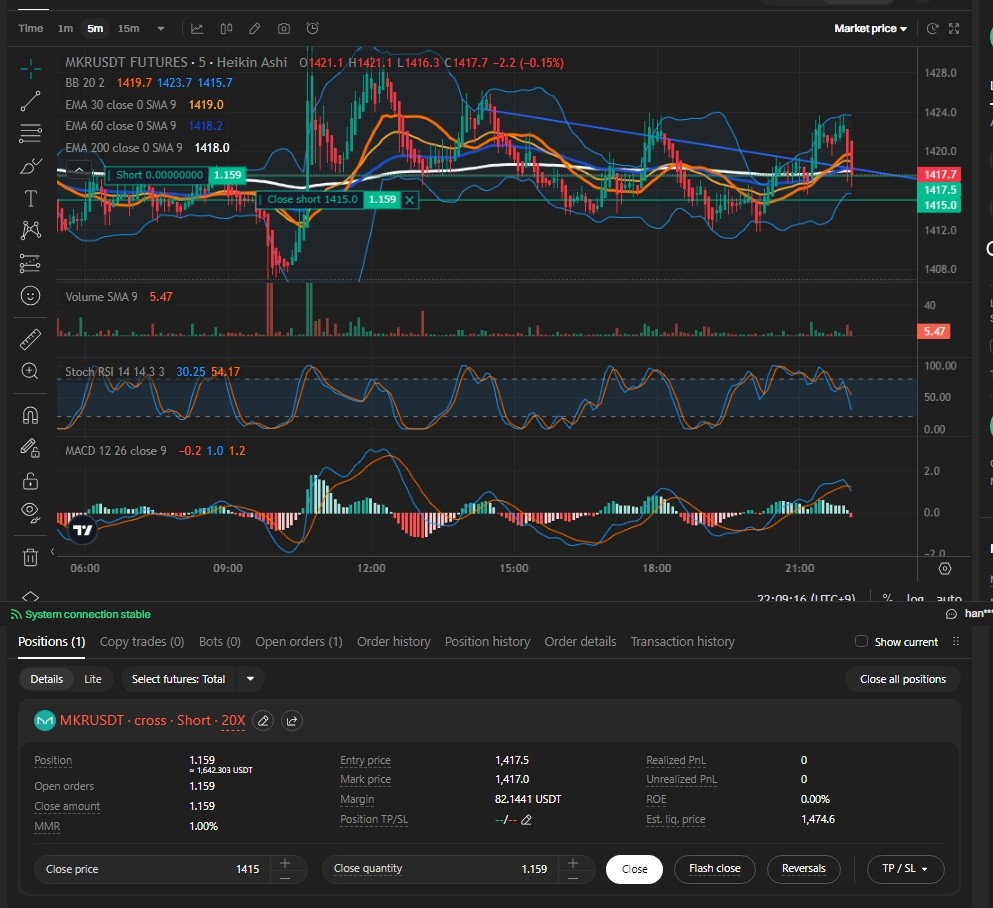The image size is (993, 908).
Task: Select the trend line drawing tool
Action: (30, 101)
